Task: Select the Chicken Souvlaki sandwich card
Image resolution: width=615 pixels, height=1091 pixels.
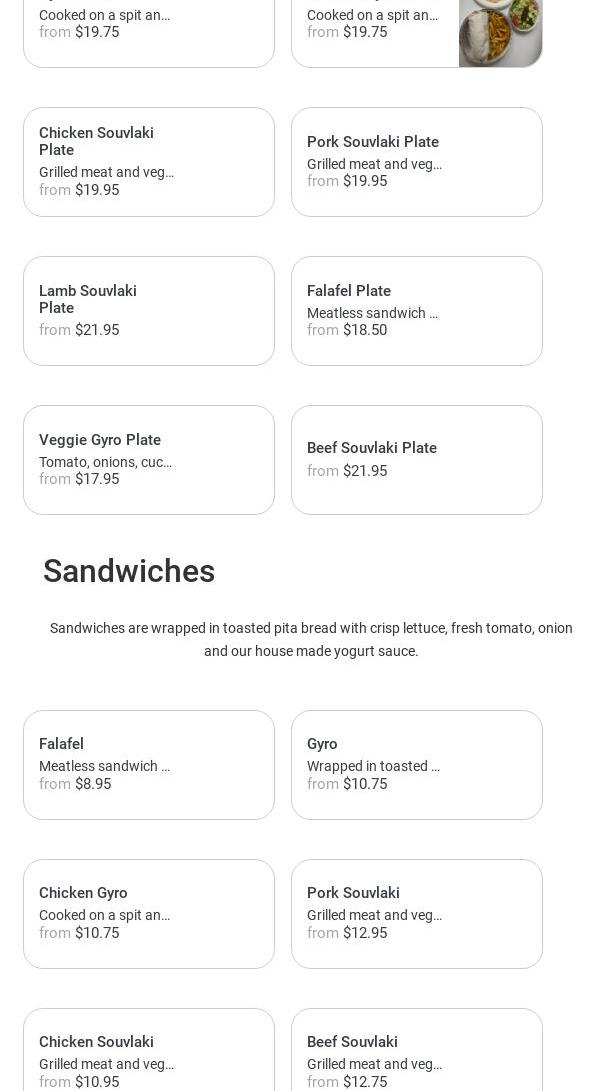Action: coord(148,1052)
